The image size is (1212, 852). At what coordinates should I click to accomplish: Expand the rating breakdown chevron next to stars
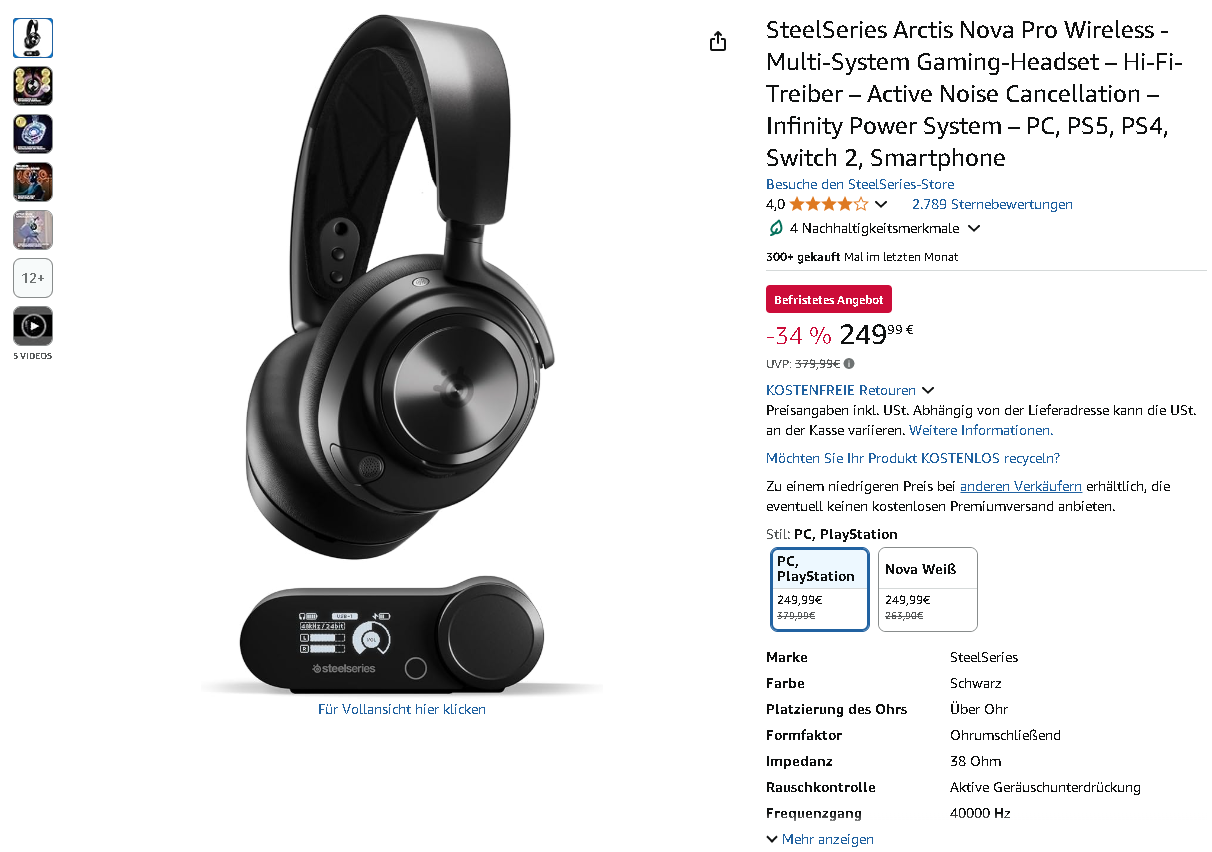881,205
